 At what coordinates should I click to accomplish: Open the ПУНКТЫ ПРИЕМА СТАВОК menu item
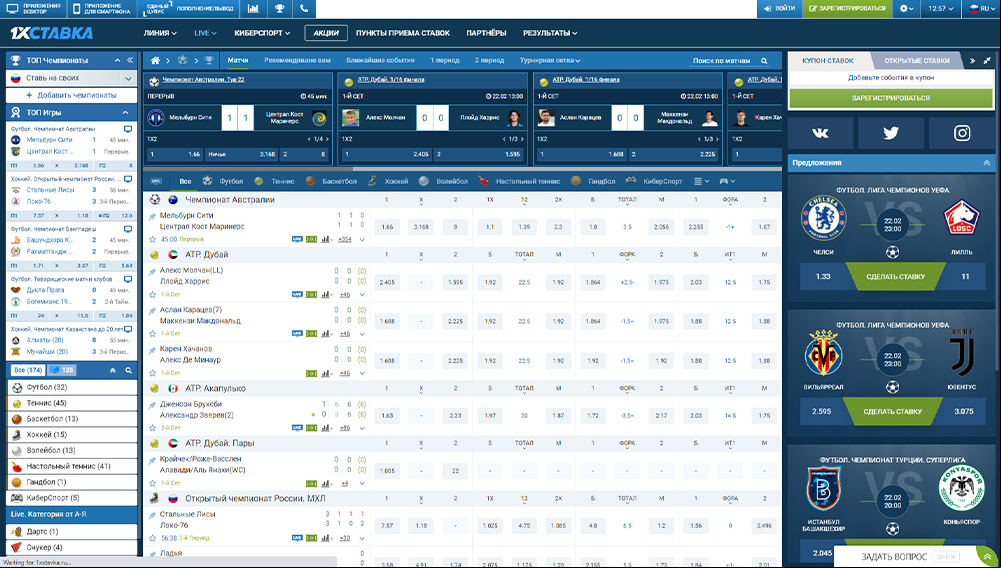click(403, 33)
